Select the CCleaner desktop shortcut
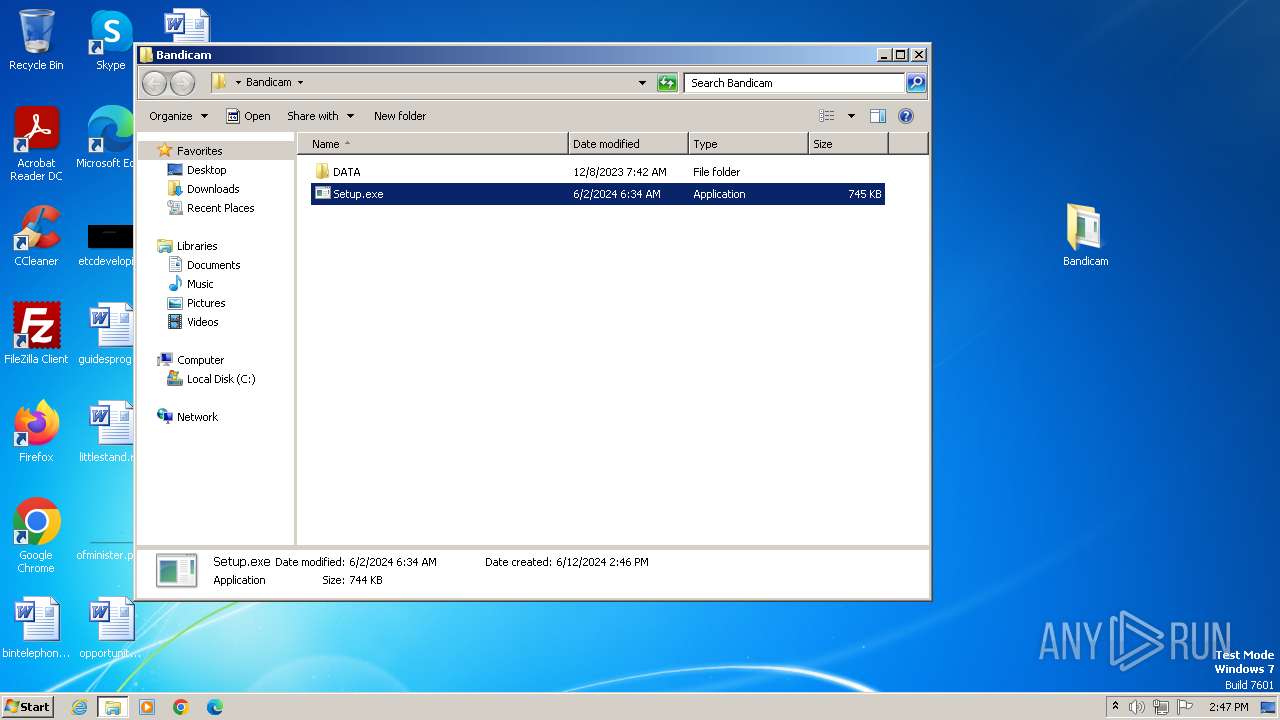The image size is (1280, 720). point(36,236)
